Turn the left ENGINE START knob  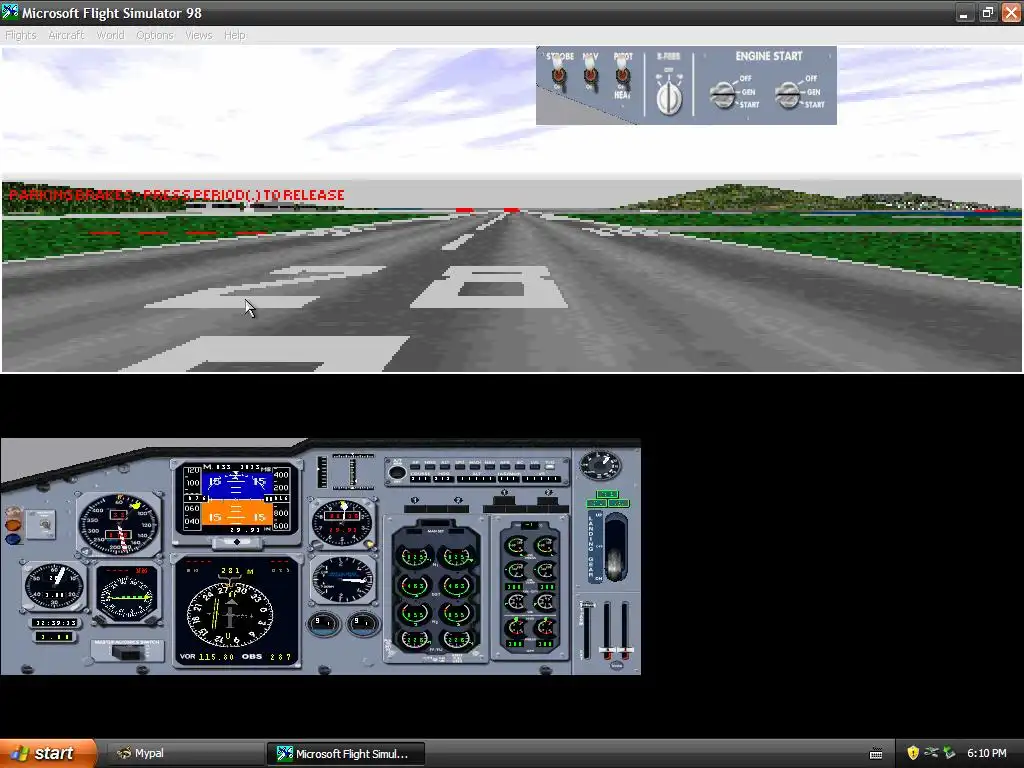coord(723,95)
